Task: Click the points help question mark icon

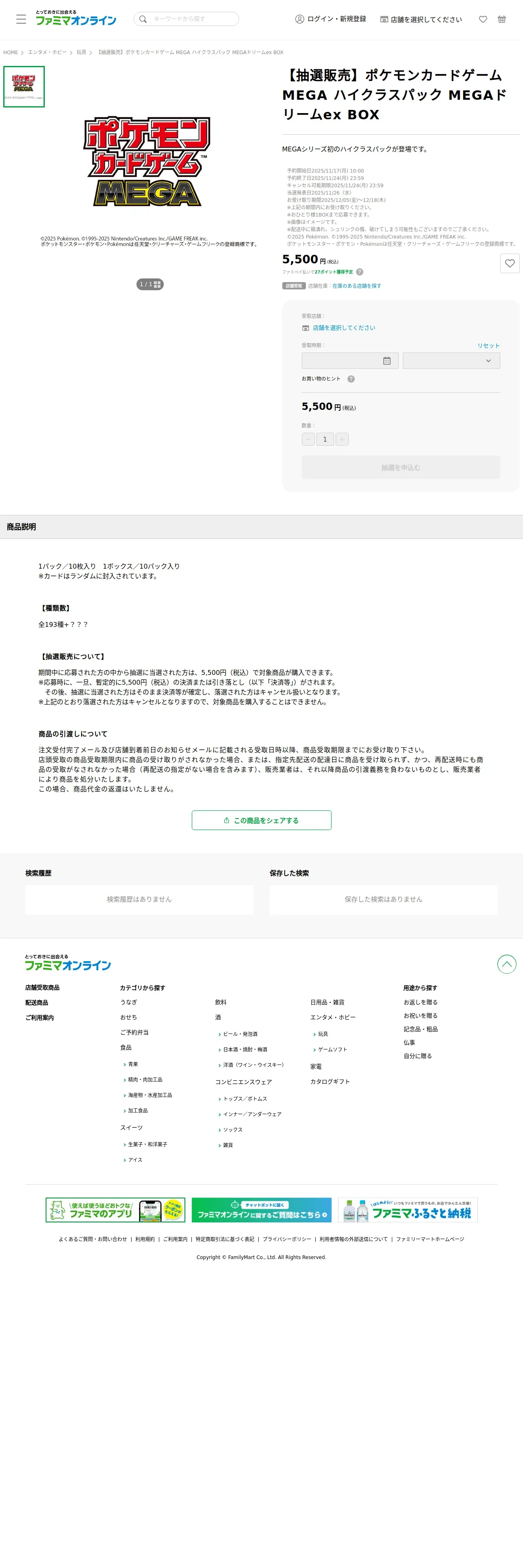Action: click(x=359, y=272)
